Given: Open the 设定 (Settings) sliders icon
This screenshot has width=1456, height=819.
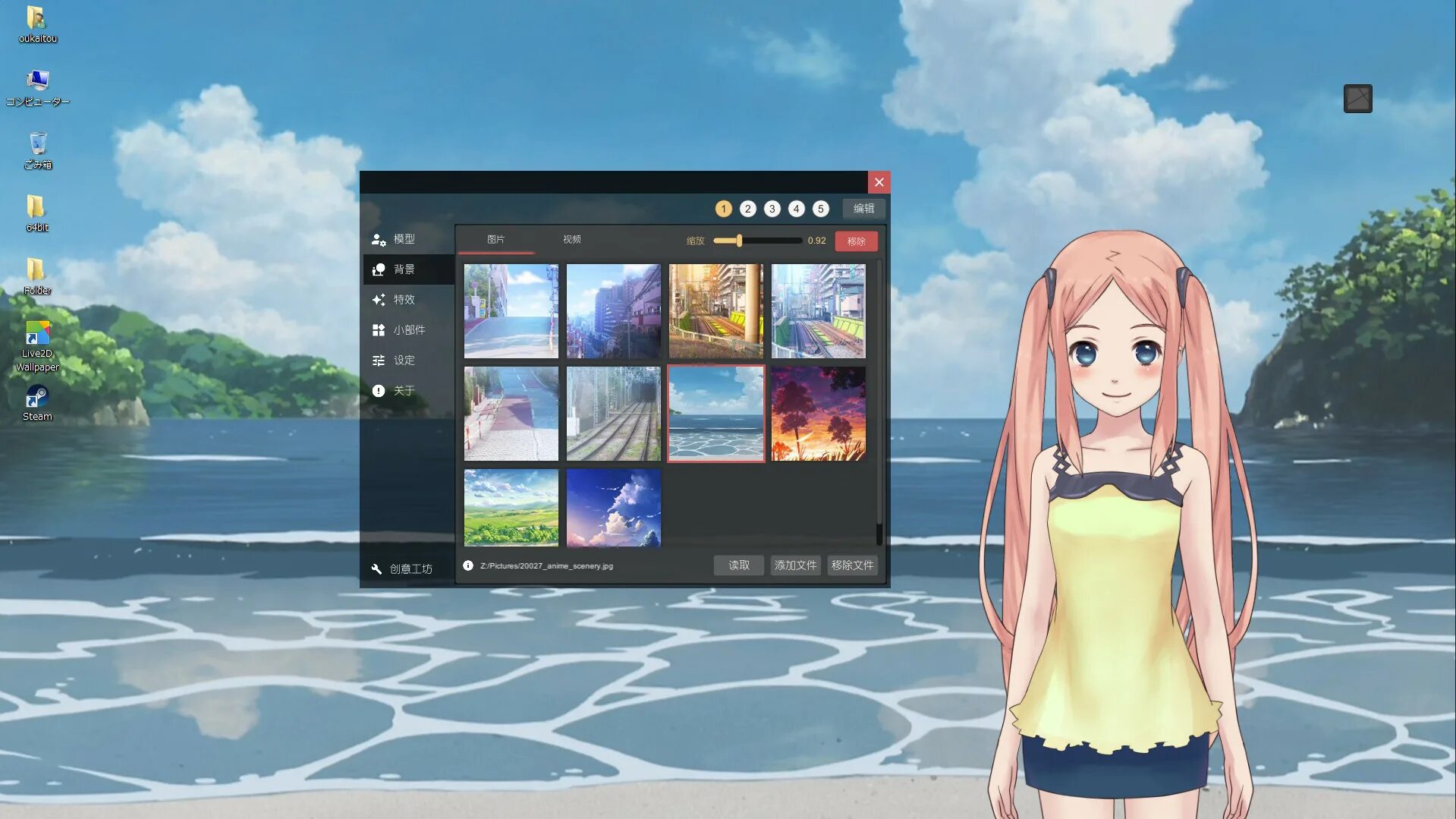Looking at the screenshot, I should pyautogui.click(x=379, y=361).
